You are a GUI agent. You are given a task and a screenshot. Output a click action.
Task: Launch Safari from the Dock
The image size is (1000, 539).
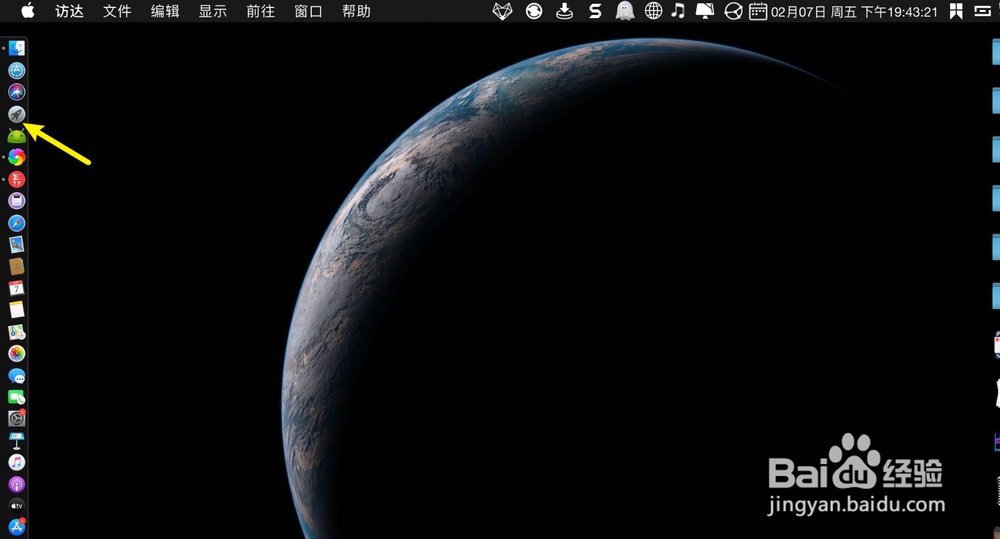[17, 223]
